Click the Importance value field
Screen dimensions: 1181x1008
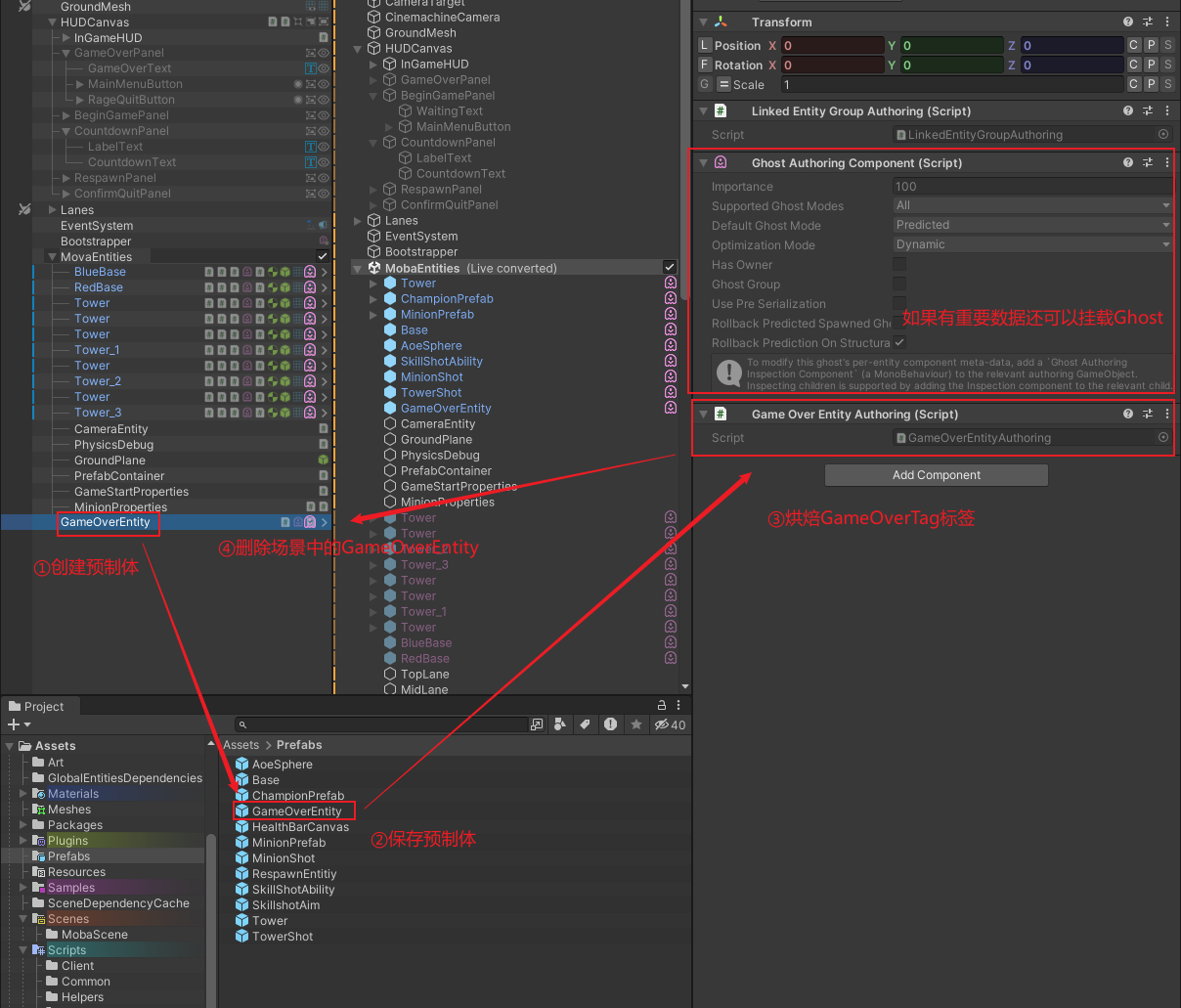[x=1032, y=186]
